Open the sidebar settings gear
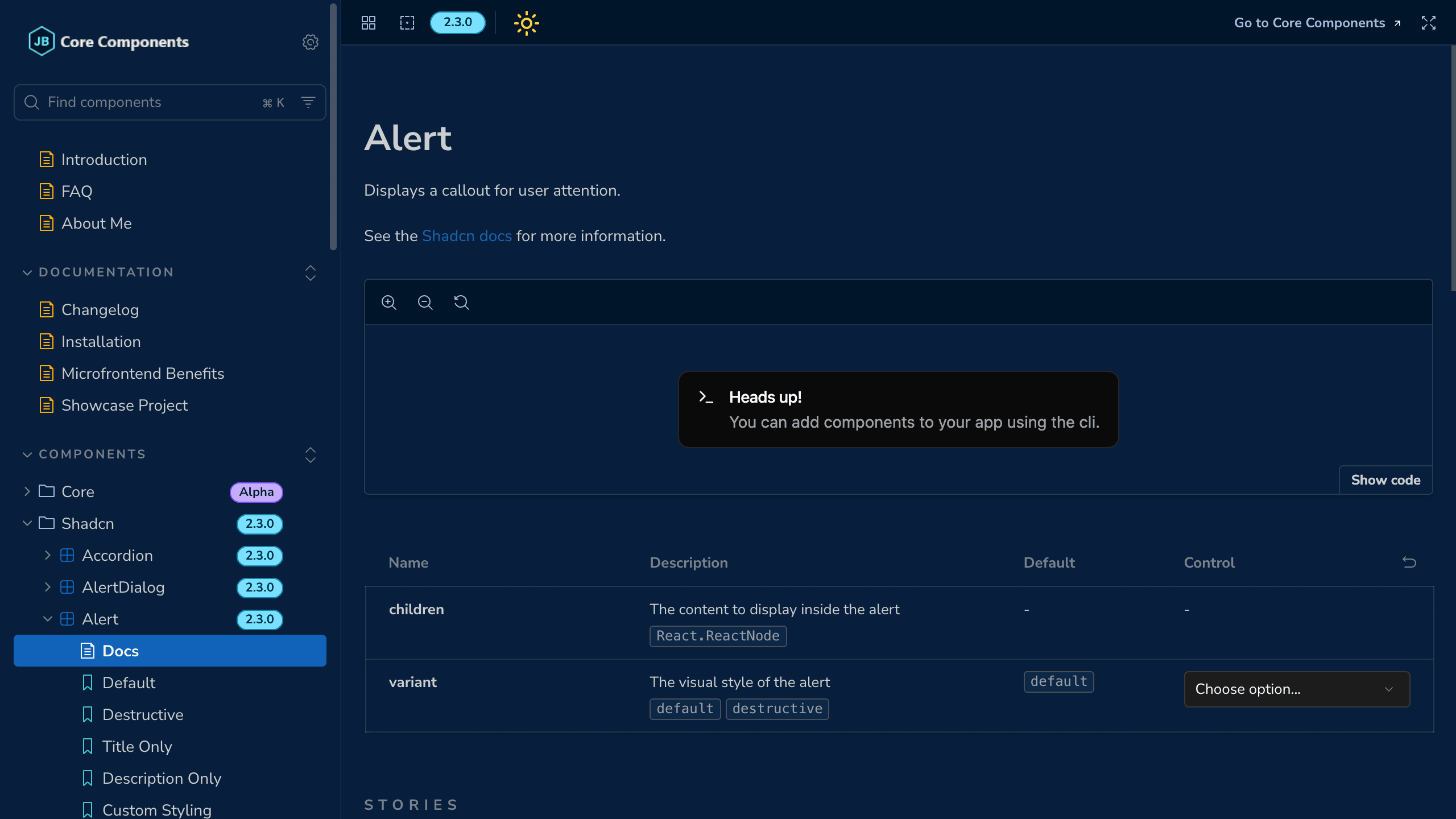Viewport: 1456px width, 819px height. coord(310,42)
